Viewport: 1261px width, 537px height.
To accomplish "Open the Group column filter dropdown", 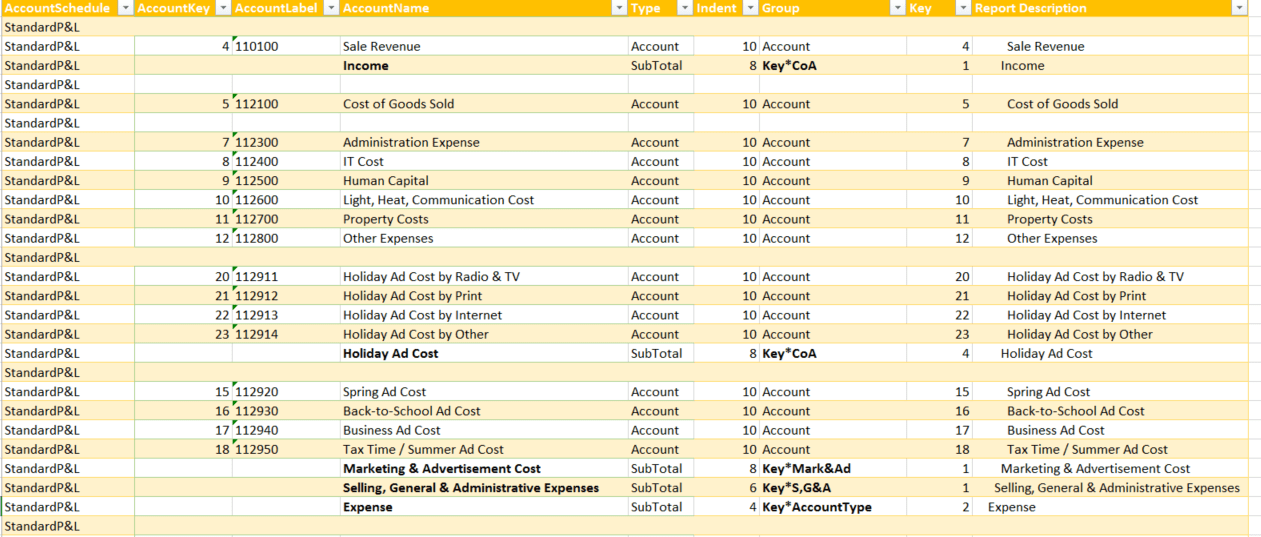I will click(897, 8).
